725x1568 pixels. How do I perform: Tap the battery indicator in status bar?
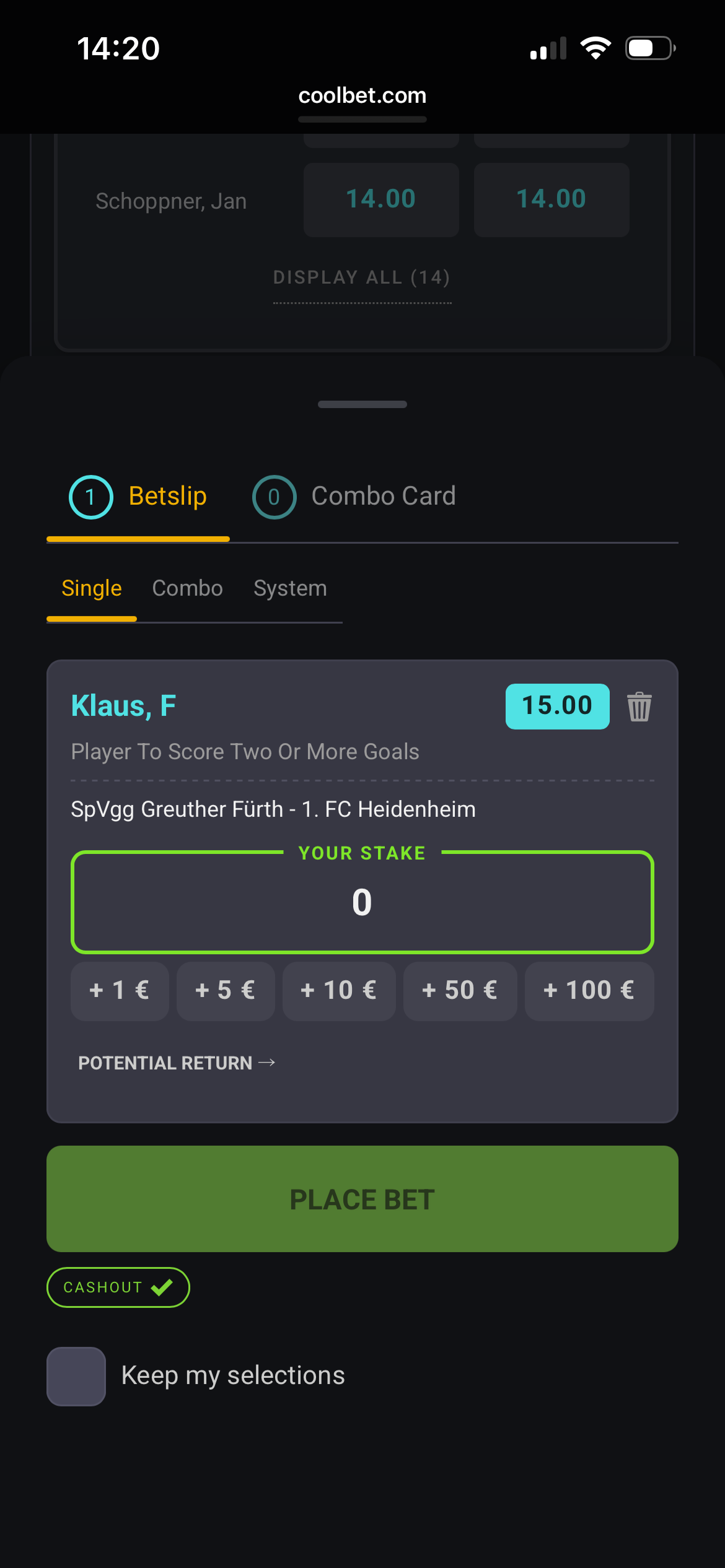[x=650, y=48]
